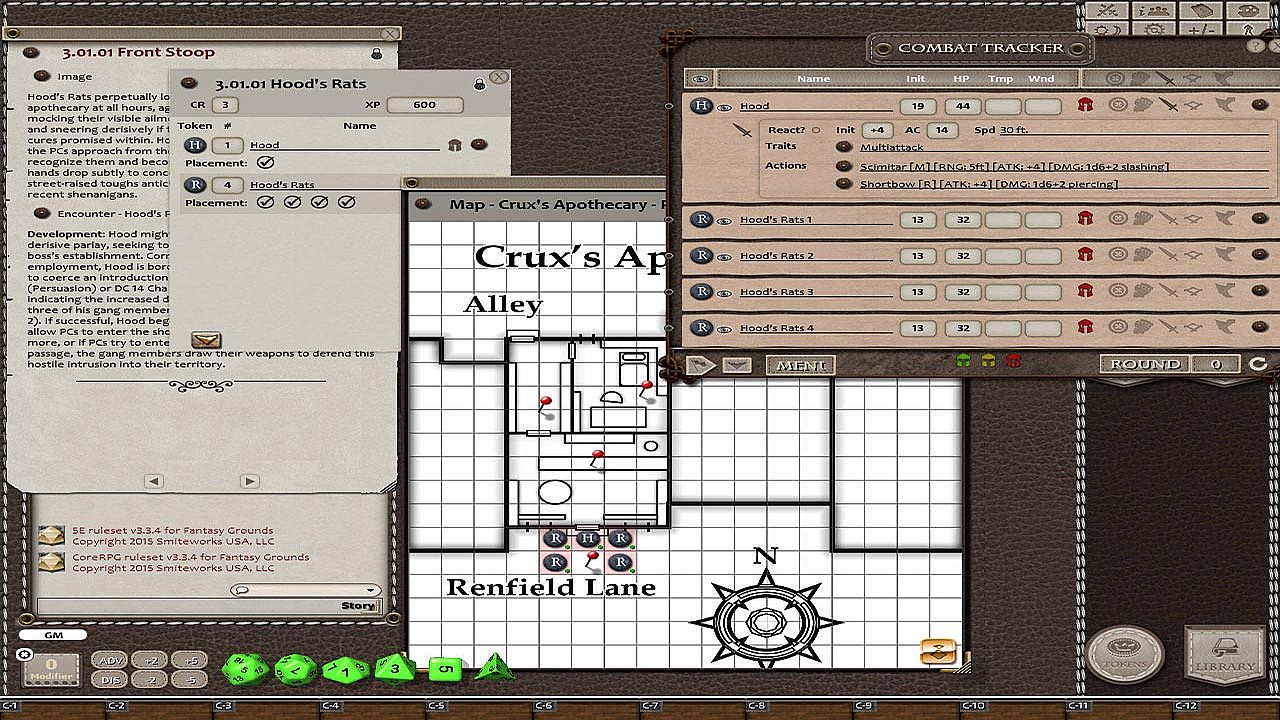This screenshot has width=1280, height=720.
Task: Go to previous story page arrow
Action: click(x=154, y=481)
